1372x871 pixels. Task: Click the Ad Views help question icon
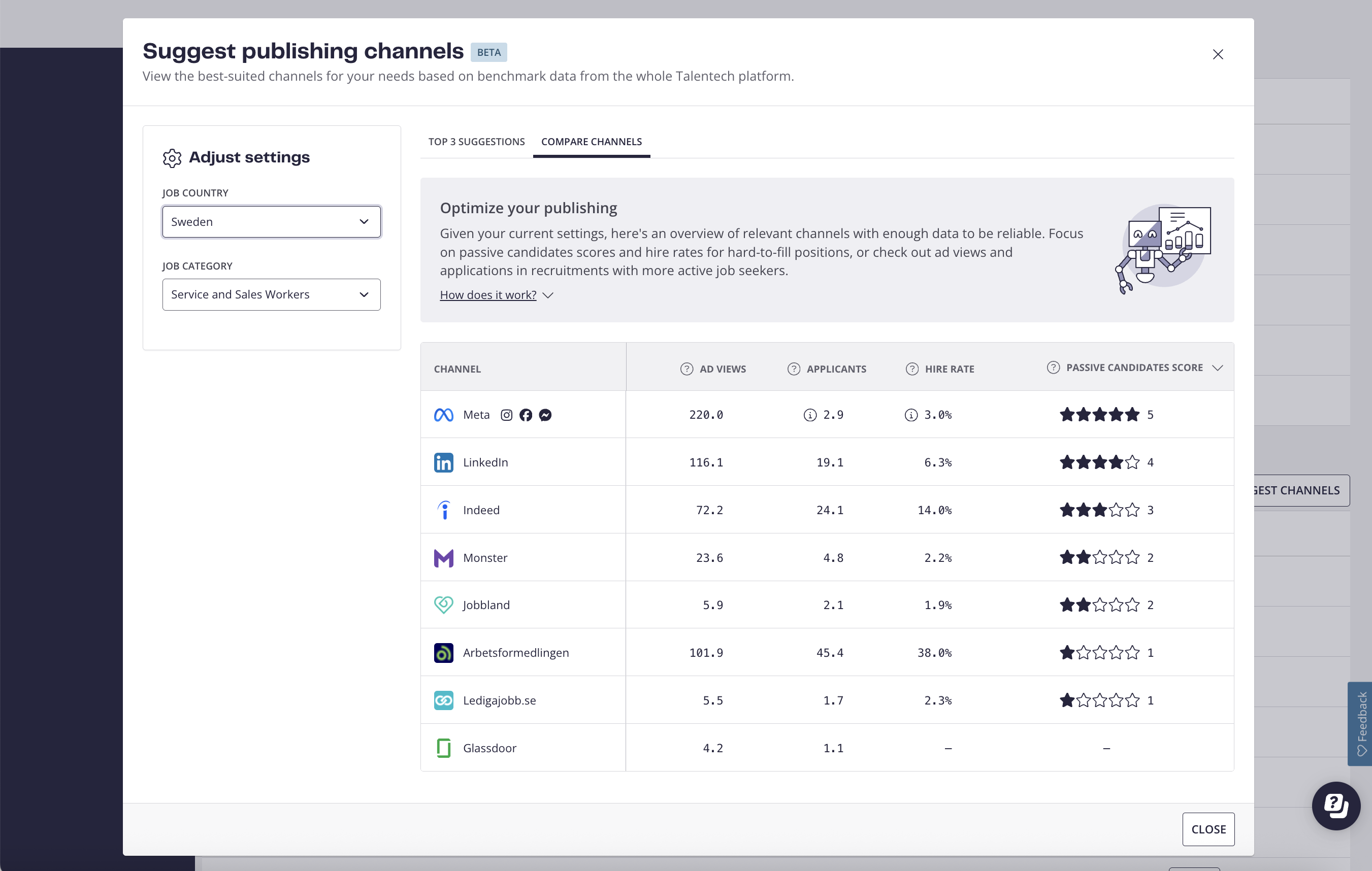coord(687,368)
